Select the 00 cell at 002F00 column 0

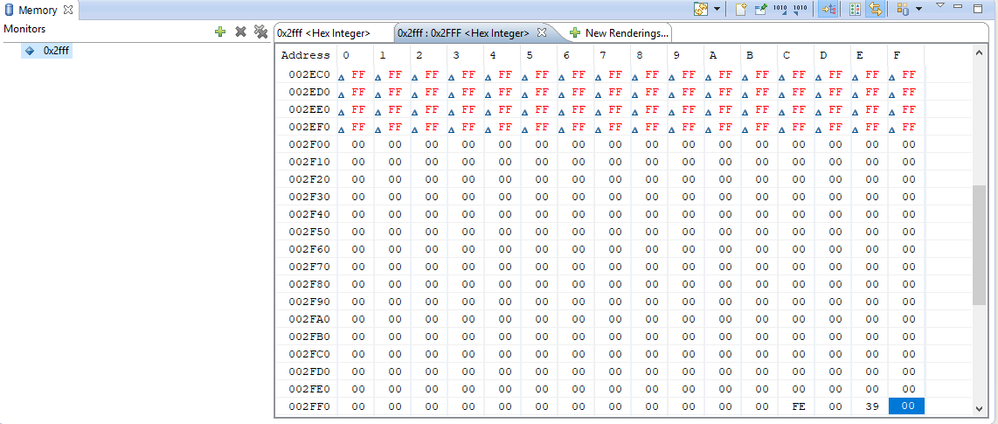(x=355, y=145)
